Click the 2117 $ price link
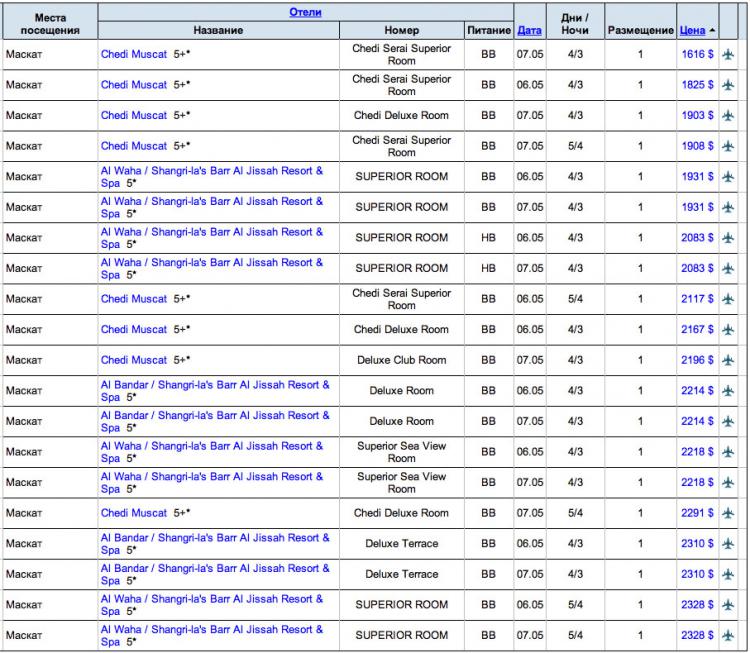The width and height of the screenshot is (750, 653). click(697, 299)
